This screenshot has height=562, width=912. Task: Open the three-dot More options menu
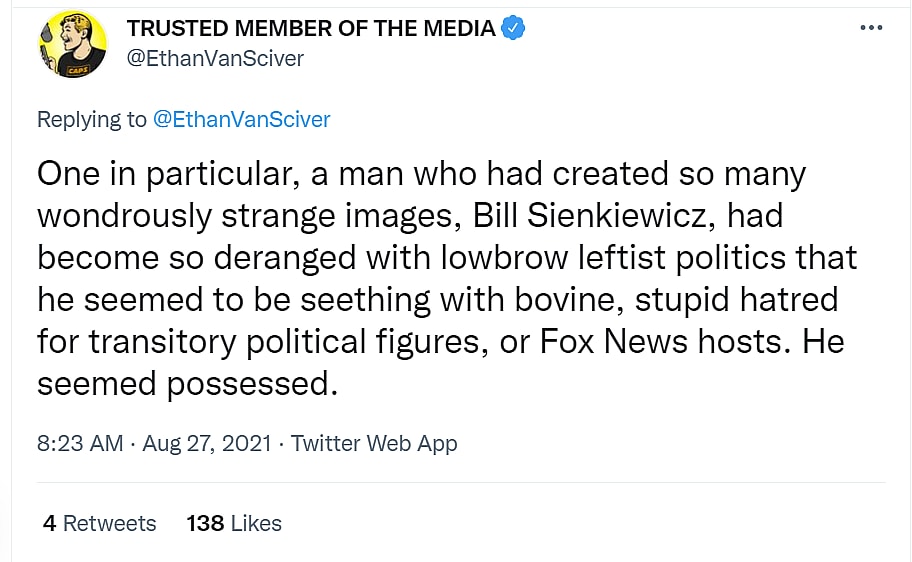(872, 29)
